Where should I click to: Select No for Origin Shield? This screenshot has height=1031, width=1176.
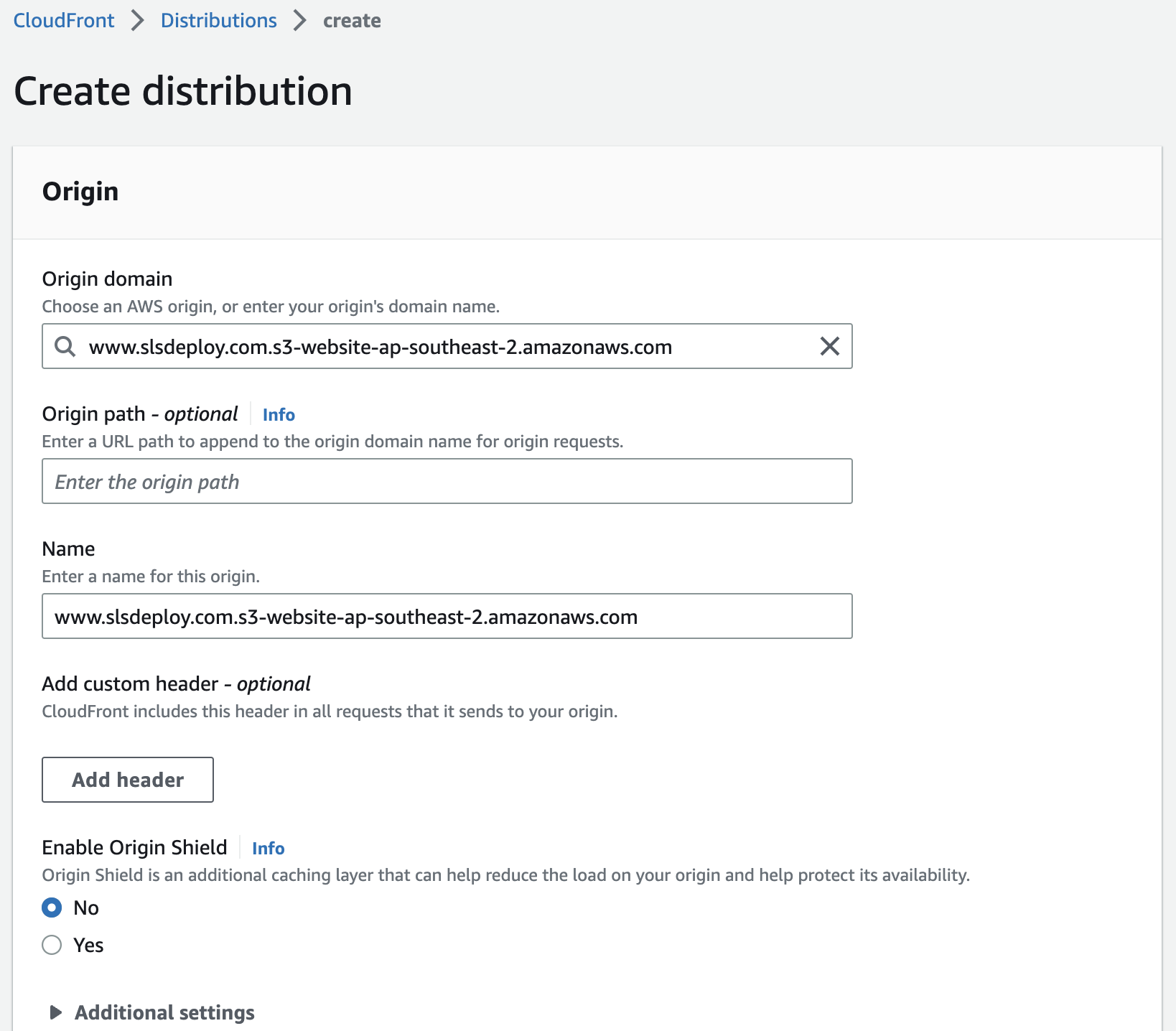coord(52,908)
